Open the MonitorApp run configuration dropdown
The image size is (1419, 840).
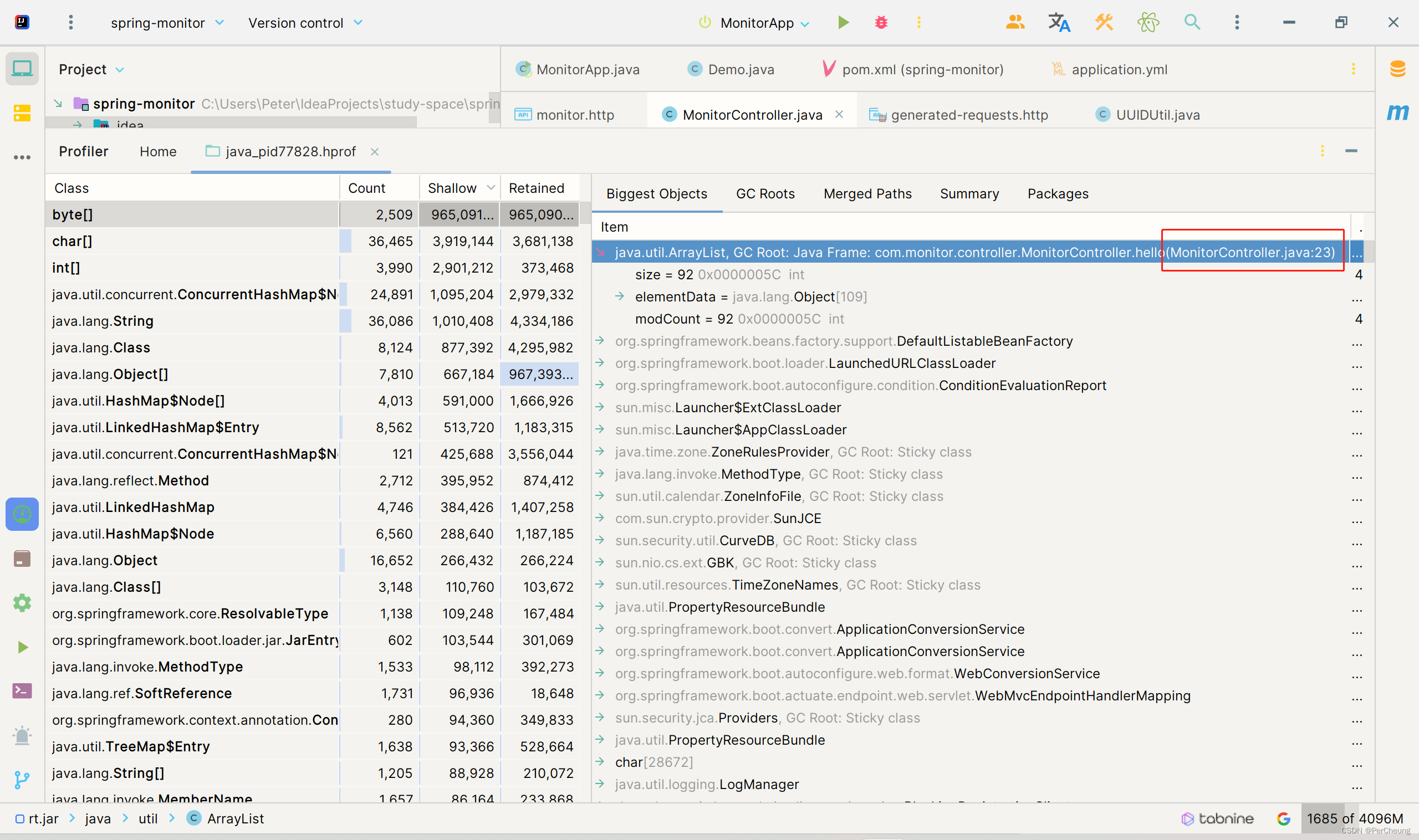tap(757, 23)
